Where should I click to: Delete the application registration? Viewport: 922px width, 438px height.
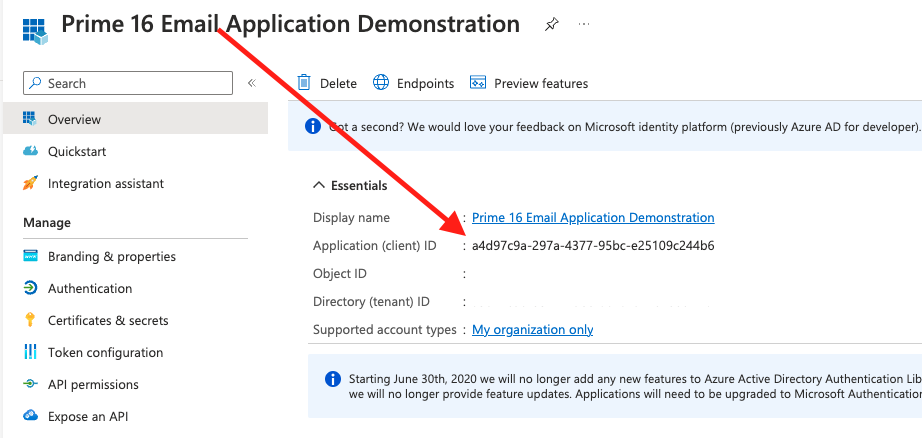[327, 83]
